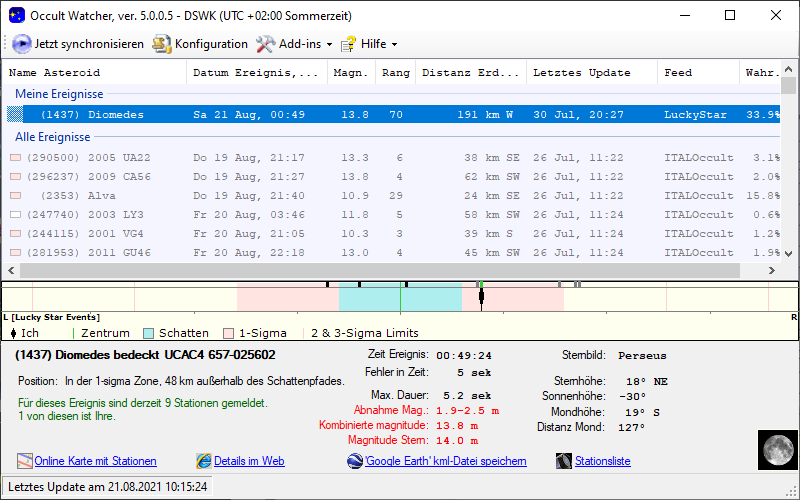The image size is (800, 500).
Task: Toggle marker box for (290500) 2005 UA22
Action: pos(15,158)
